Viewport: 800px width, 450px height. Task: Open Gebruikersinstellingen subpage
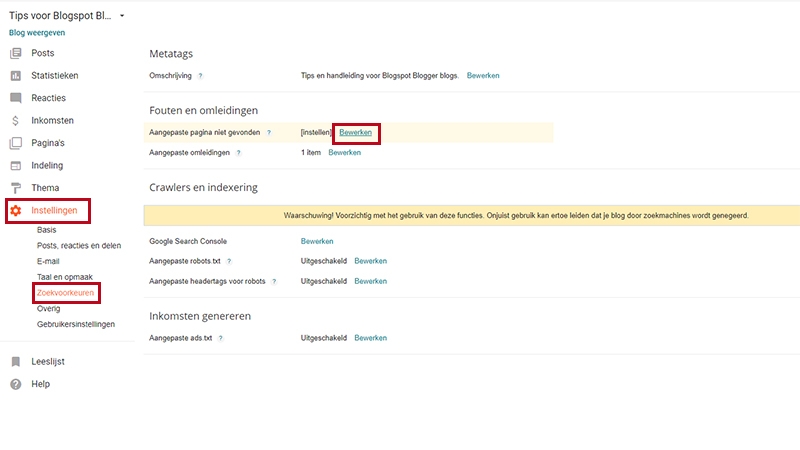pyautogui.click(x=76, y=324)
